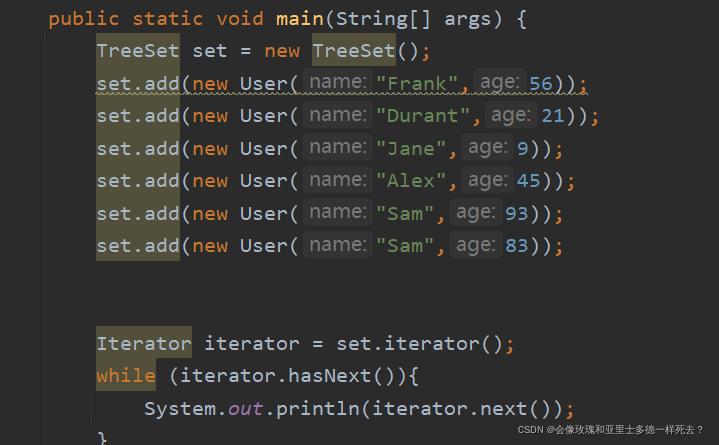Click the italic "out" field
This screenshot has width=719, height=445.
point(245,409)
